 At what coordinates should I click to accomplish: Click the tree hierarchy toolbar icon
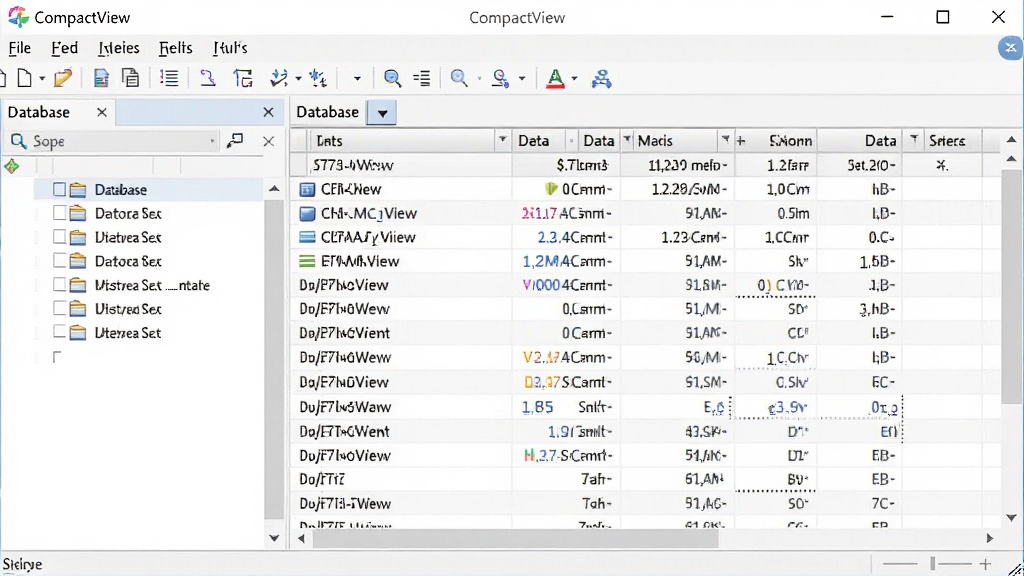(x=243, y=78)
